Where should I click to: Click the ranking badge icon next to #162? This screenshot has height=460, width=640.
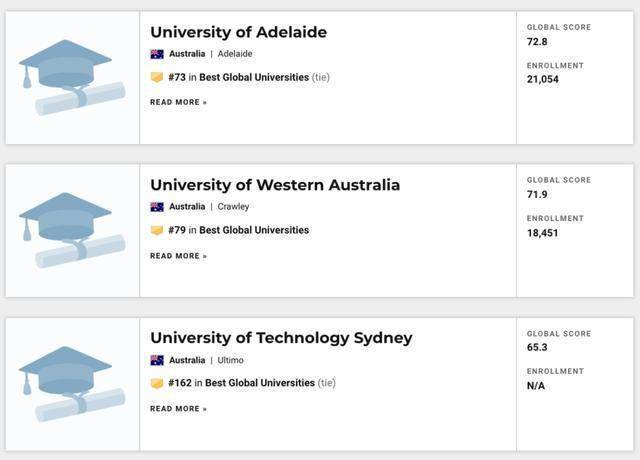[157, 383]
